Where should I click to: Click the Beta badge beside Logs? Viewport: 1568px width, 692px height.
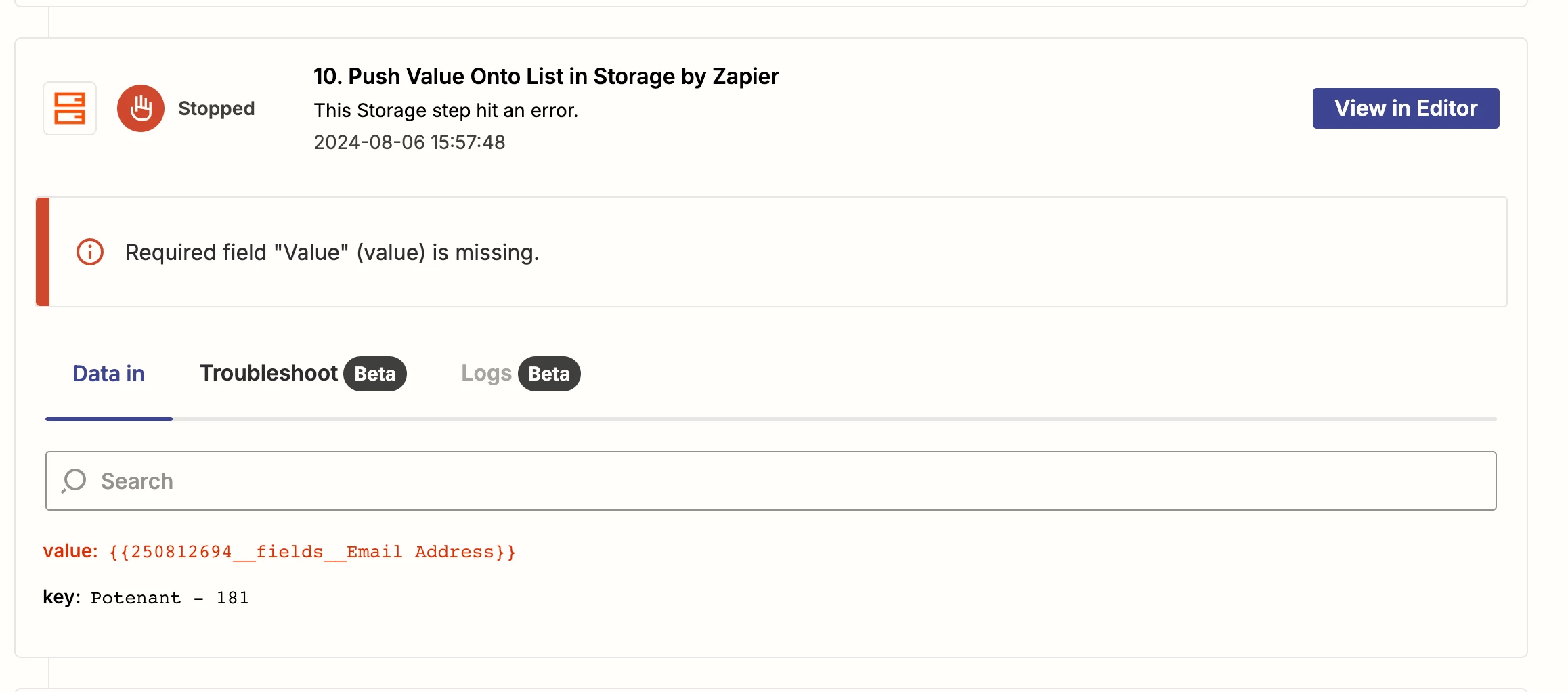tap(549, 374)
